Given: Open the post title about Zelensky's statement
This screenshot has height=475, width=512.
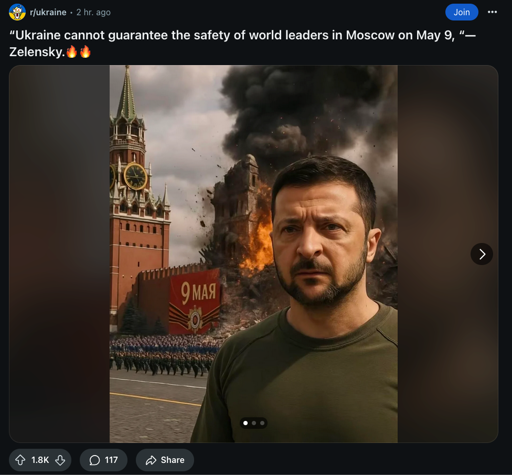Looking at the screenshot, I should pos(242,43).
